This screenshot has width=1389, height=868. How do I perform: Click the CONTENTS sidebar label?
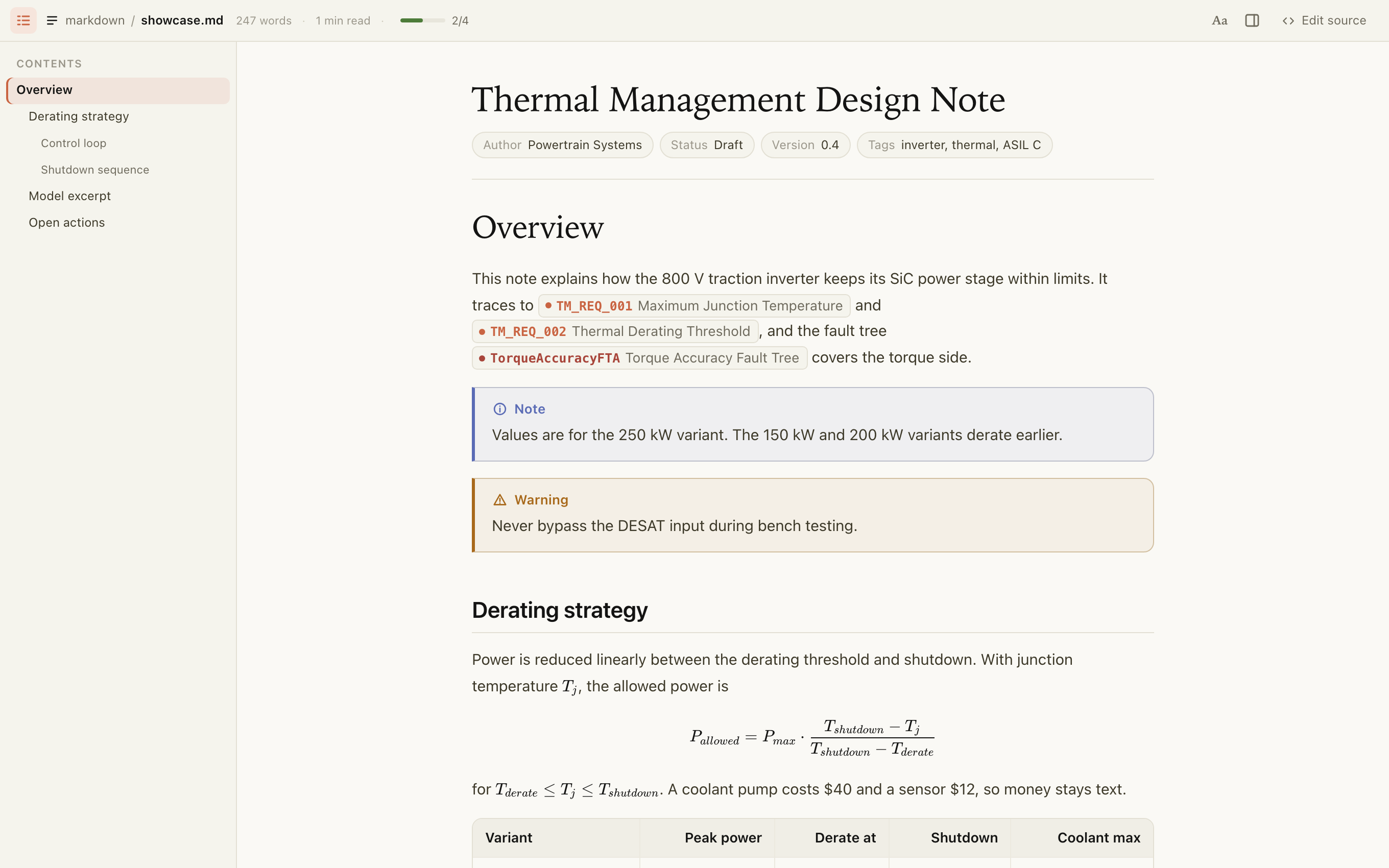pyautogui.click(x=50, y=64)
